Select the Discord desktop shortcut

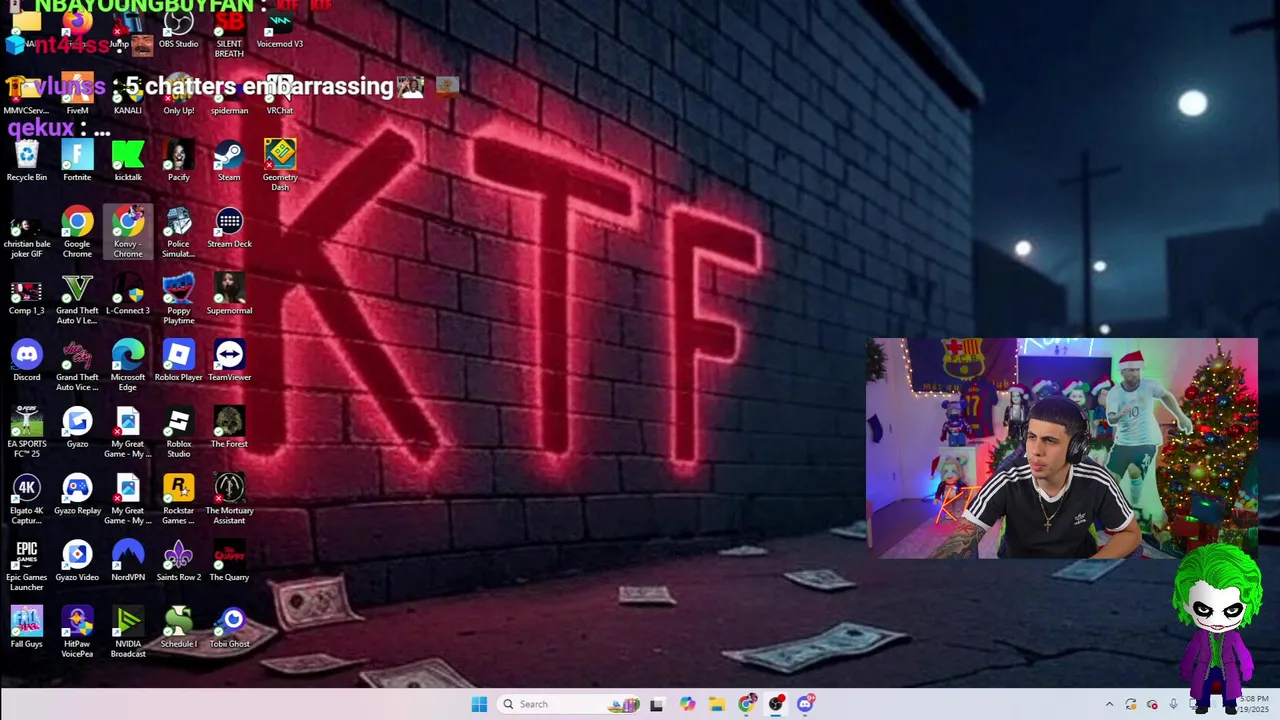(27, 362)
